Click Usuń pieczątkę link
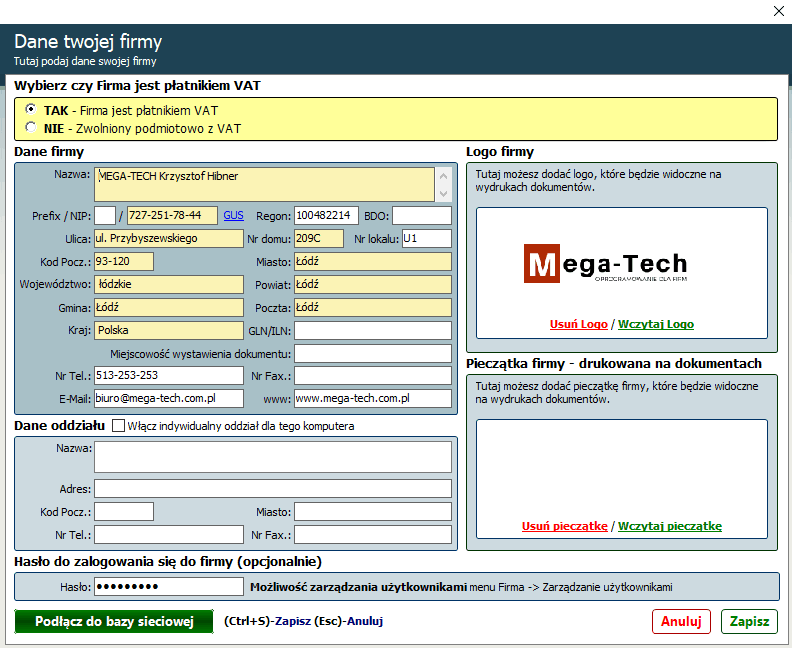The width and height of the screenshot is (792, 648). 565,526
